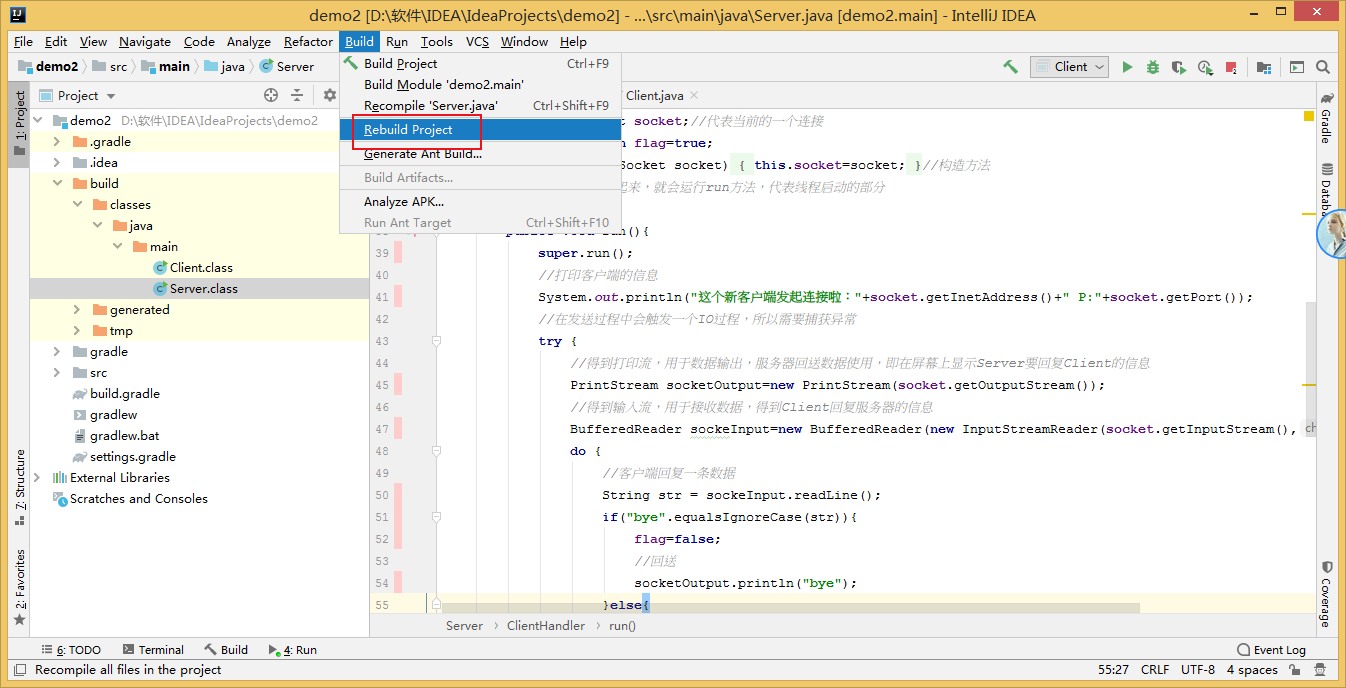Expand the tmp folder
The image size is (1346, 688).
coord(77,330)
